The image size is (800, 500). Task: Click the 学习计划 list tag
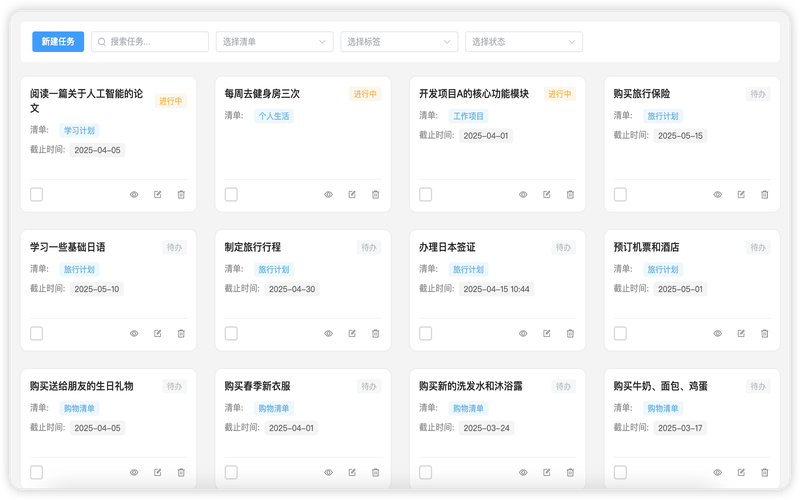pyautogui.click(x=79, y=131)
